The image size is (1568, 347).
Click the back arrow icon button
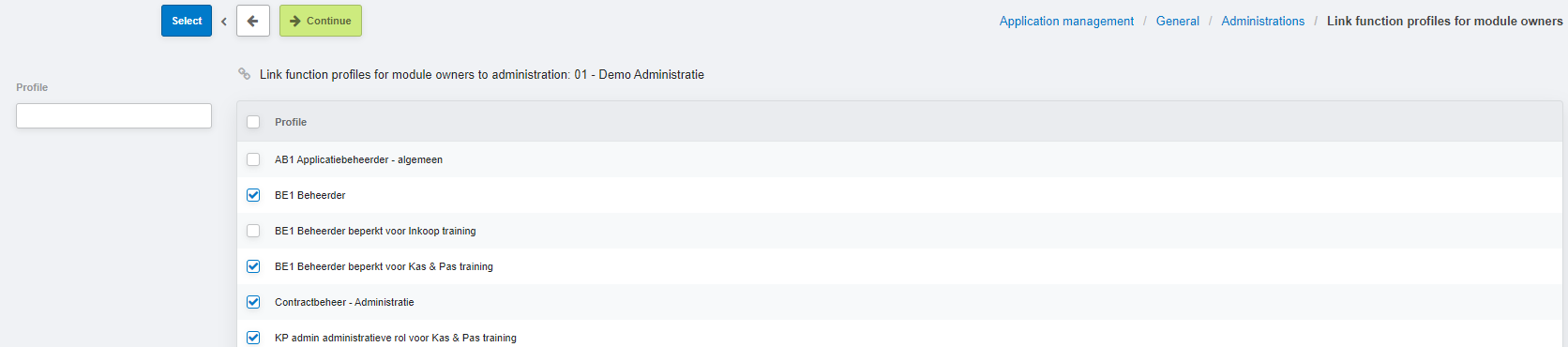coord(253,21)
